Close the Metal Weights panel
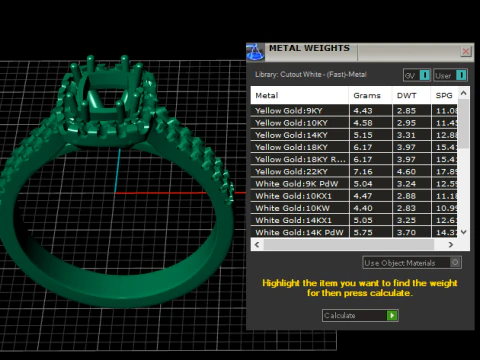This screenshot has width=480, height=360. point(466,51)
